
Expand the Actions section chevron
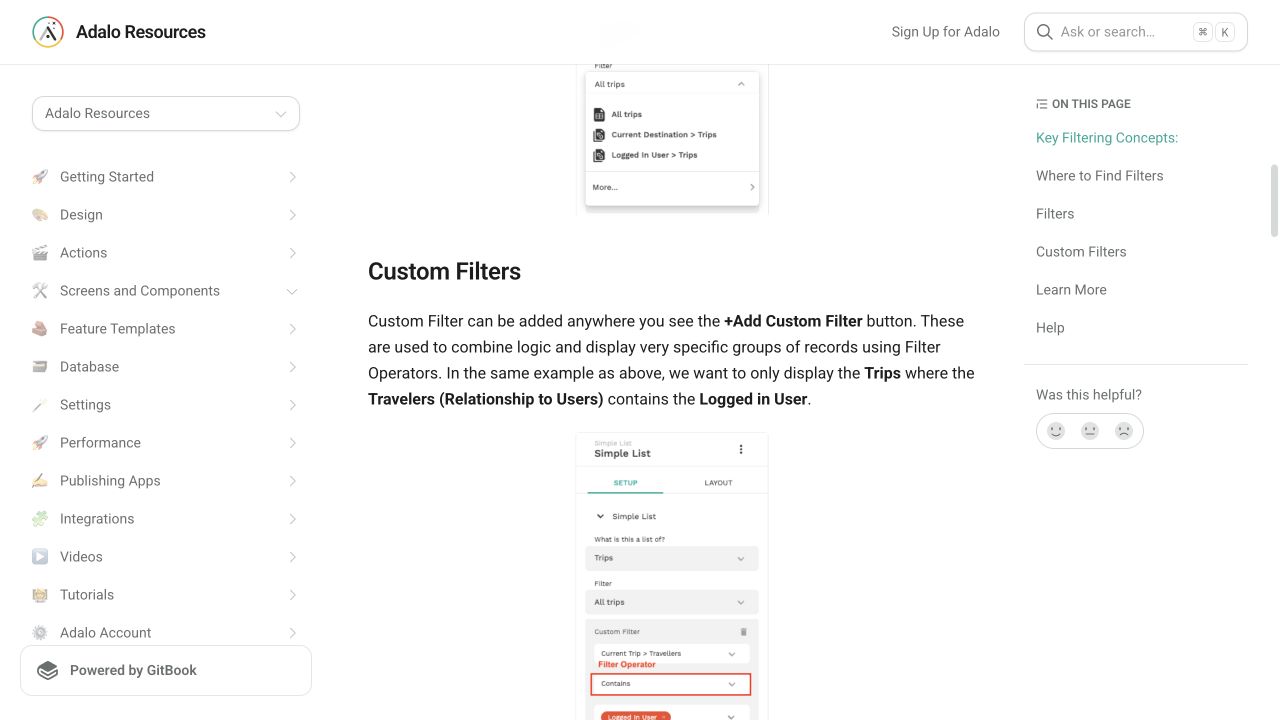click(x=292, y=253)
